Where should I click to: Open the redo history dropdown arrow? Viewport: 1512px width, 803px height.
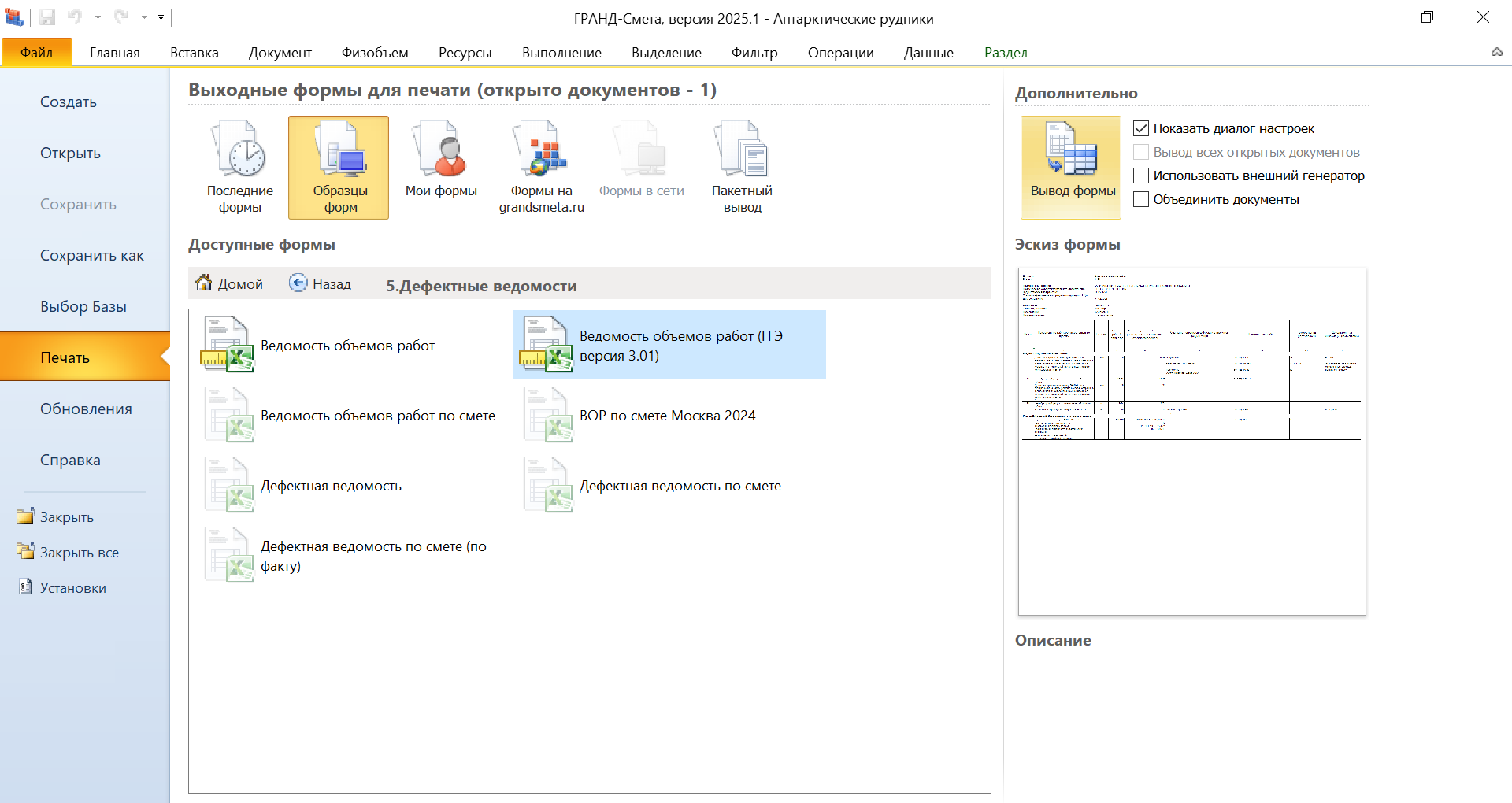(144, 17)
